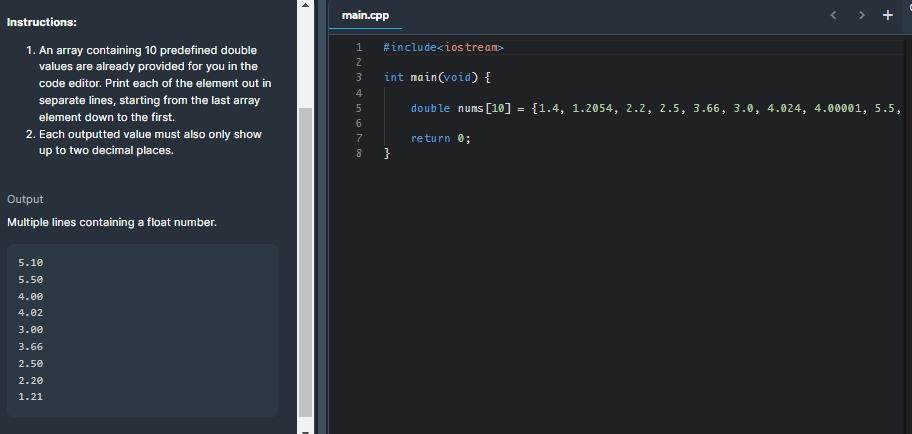Click 'Multiple lines containing a float number.' text
This screenshot has width=912, height=434.
click(112, 222)
